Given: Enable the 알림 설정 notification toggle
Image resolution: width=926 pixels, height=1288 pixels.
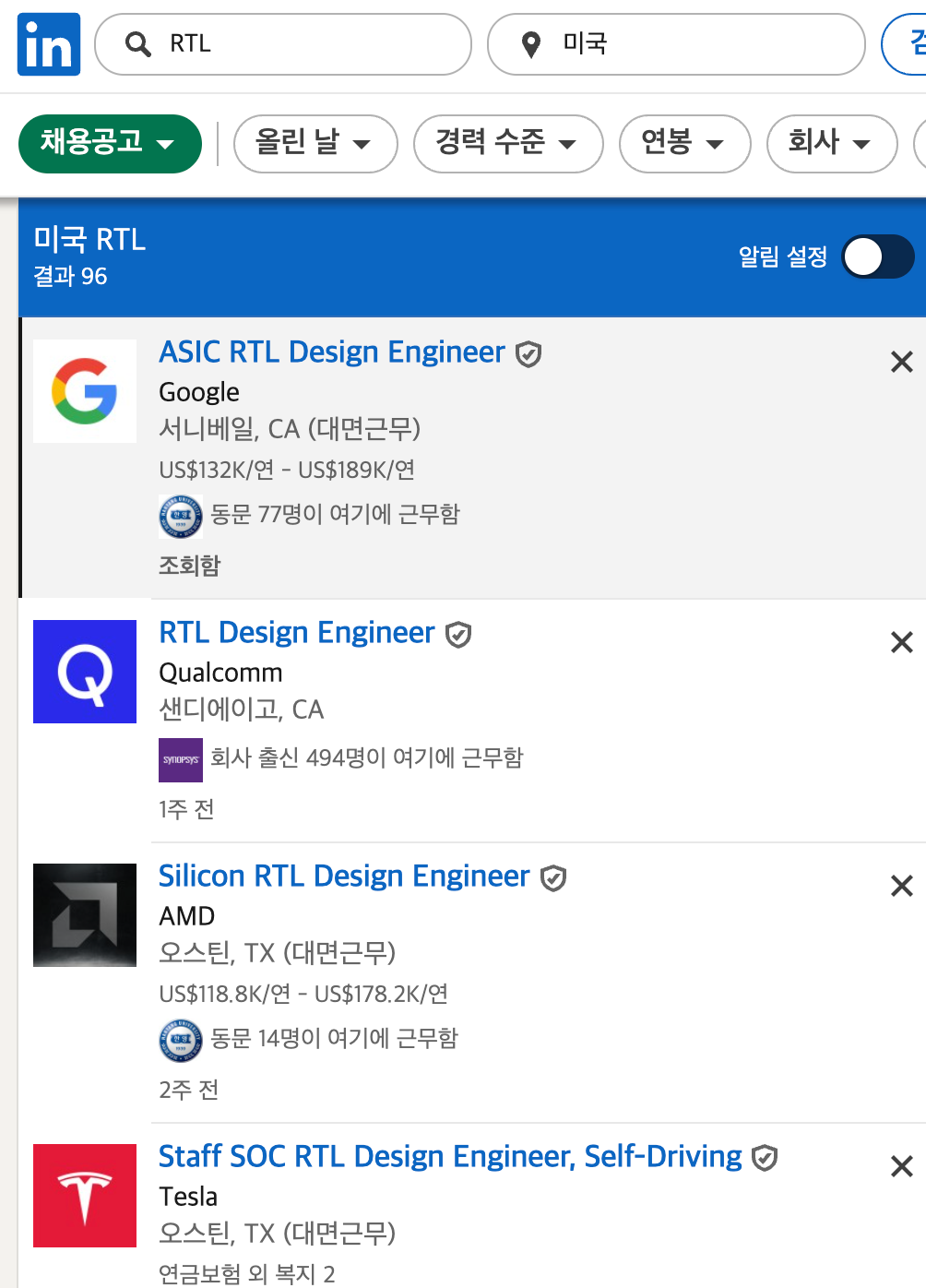Looking at the screenshot, I should (x=877, y=257).
